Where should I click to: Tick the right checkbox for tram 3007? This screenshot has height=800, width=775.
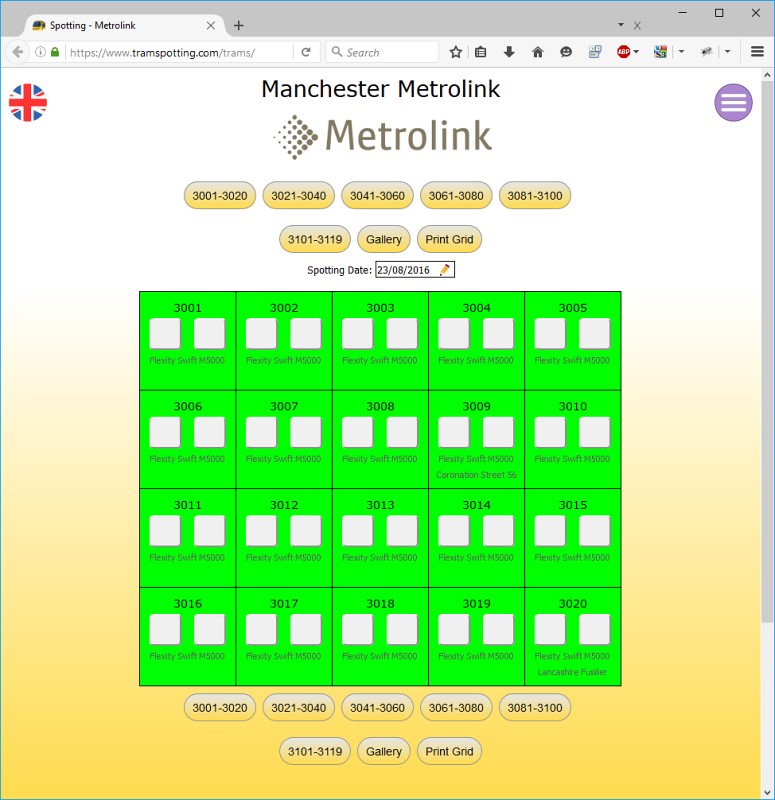(306, 432)
